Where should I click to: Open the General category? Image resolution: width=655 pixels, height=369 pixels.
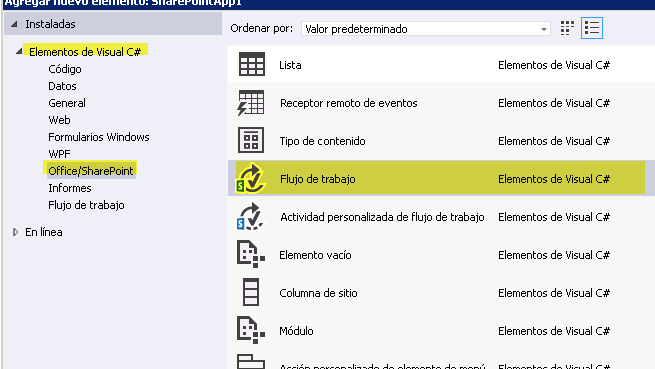point(67,103)
